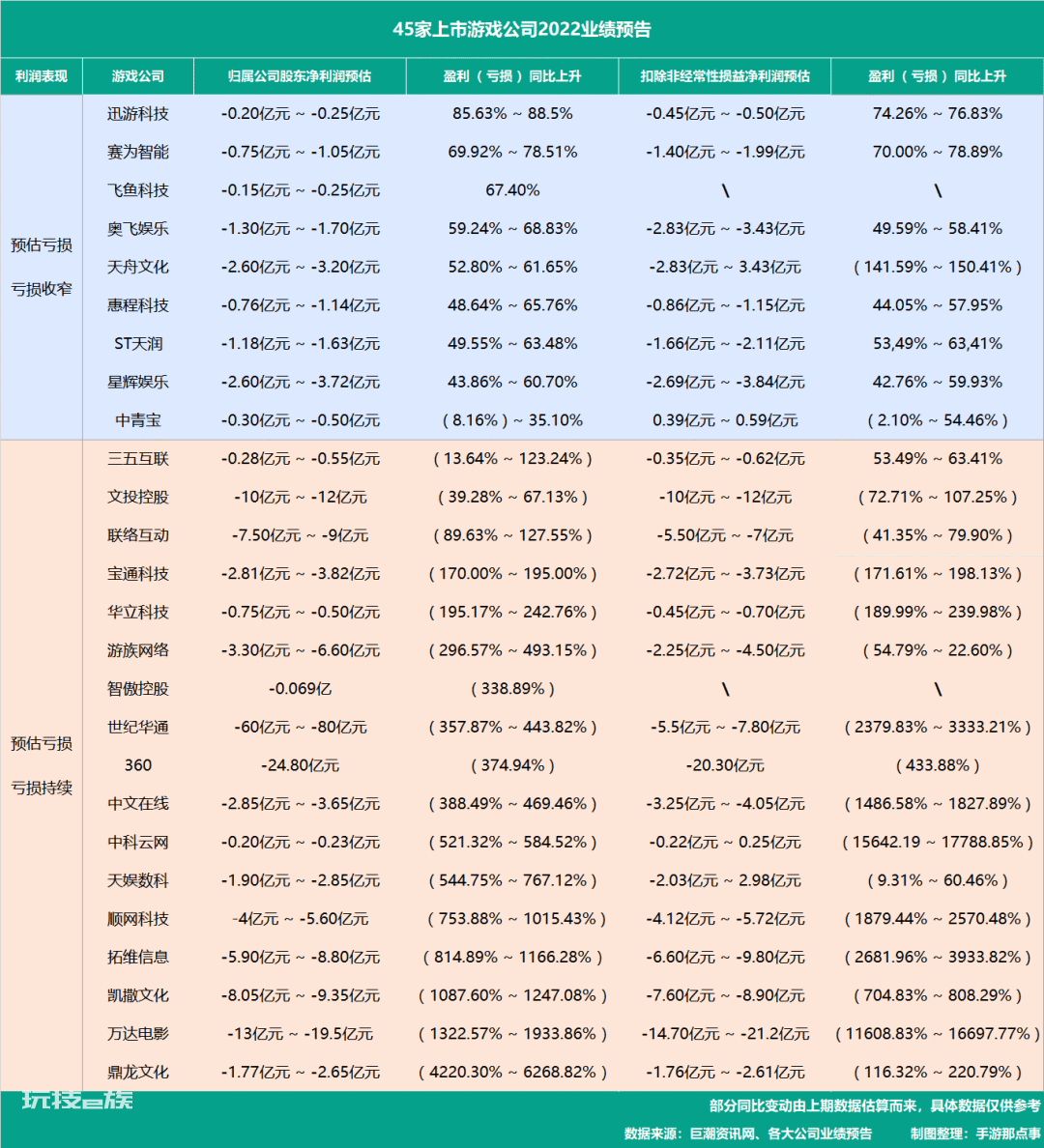1044x1148 pixels.
Task: Select the '天舟文化' company cell
Action: [x=137, y=268]
